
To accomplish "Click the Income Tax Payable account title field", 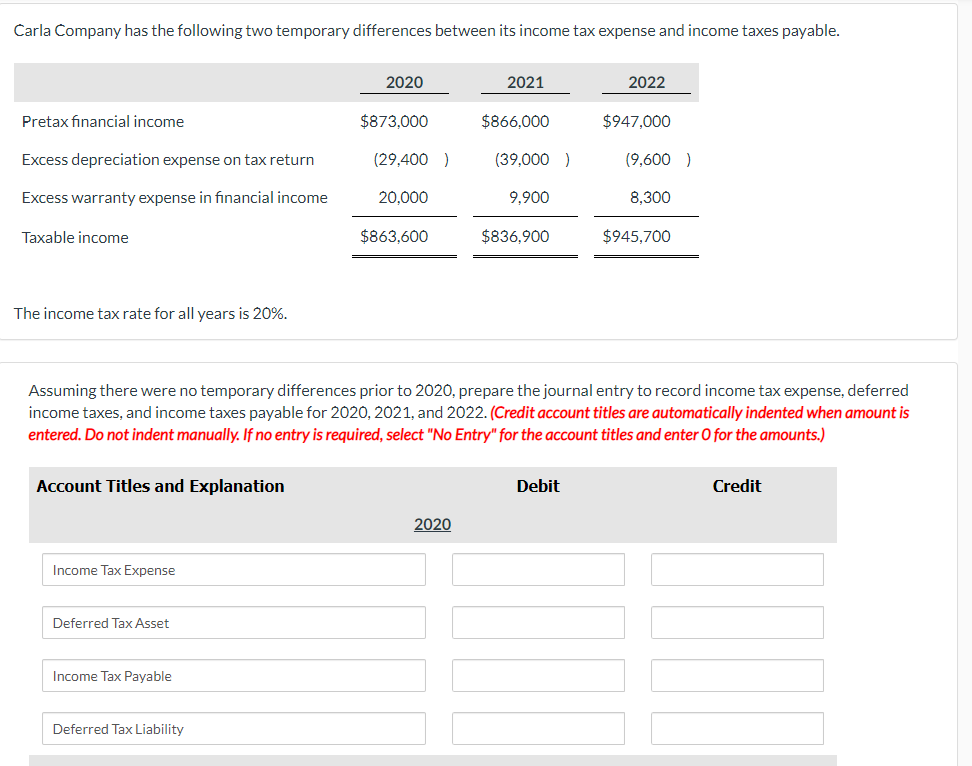I will [x=233, y=675].
